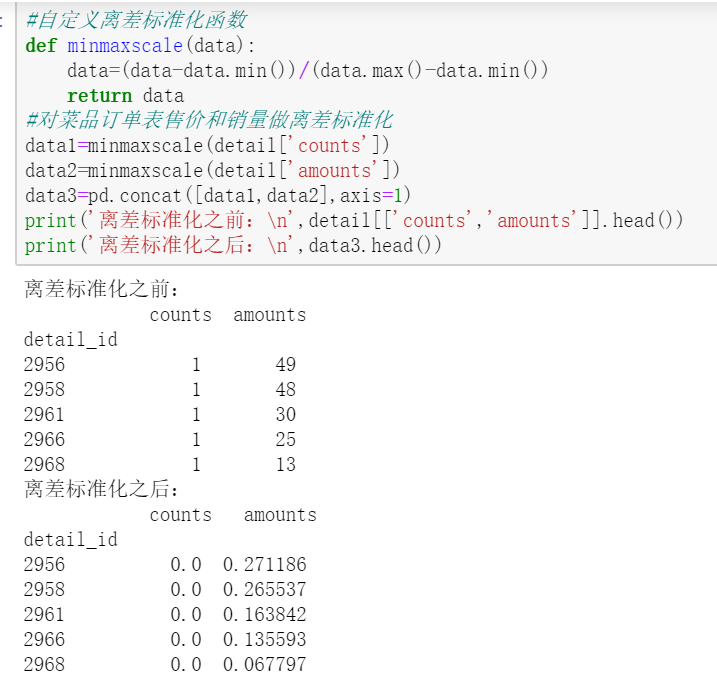Click the print line with data3.head()
Viewport: 717px width, 685px height.
tap(233, 246)
